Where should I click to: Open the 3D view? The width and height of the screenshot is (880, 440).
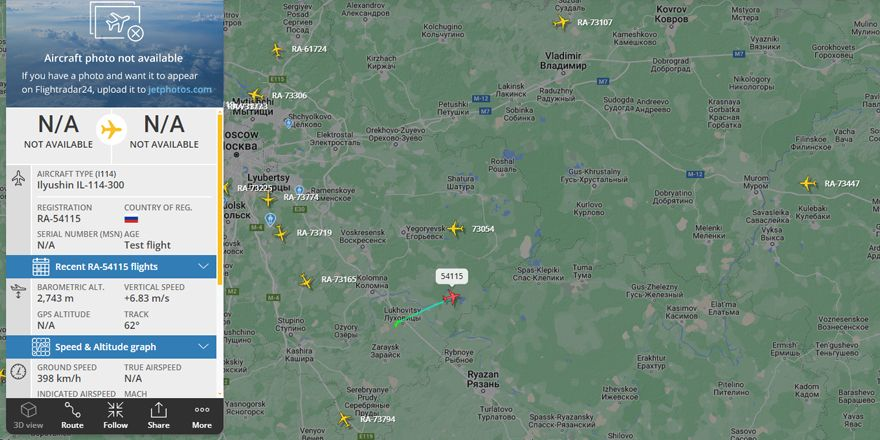29,416
